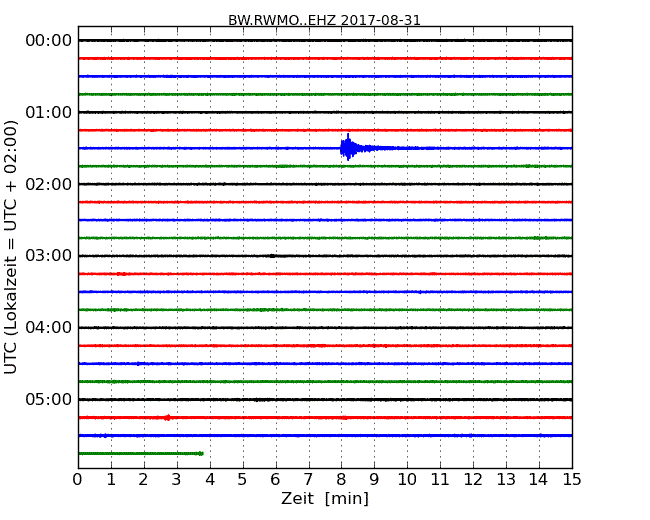This screenshot has height=520, width=650.
Task: Click the end of the short green trace
Action: 201,453
